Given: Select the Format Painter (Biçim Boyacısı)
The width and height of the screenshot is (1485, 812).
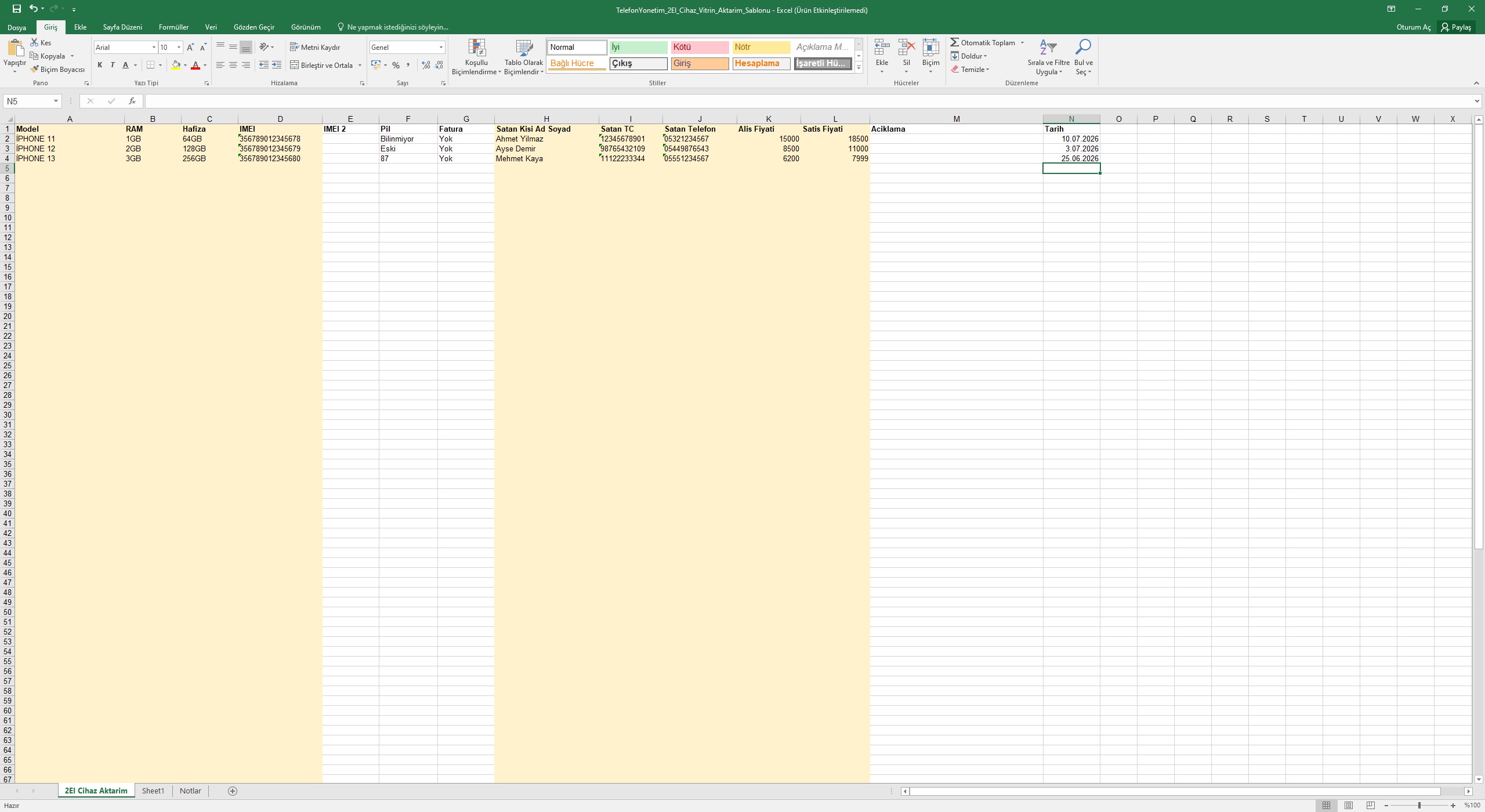Looking at the screenshot, I should click(x=58, y=70).
